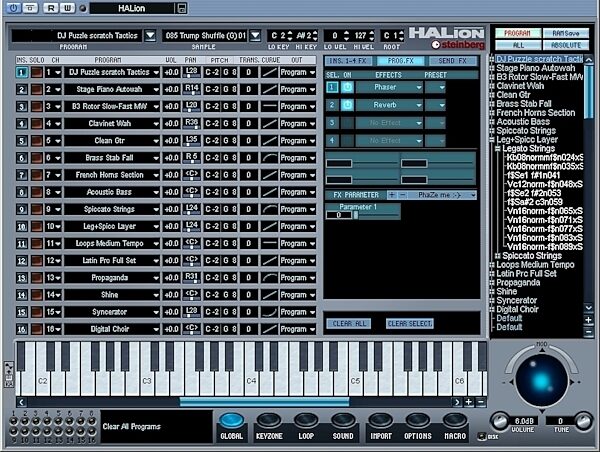Solo the Acoustic Bass slot
This screenshot has height=452, width=600.
[37, 192]
